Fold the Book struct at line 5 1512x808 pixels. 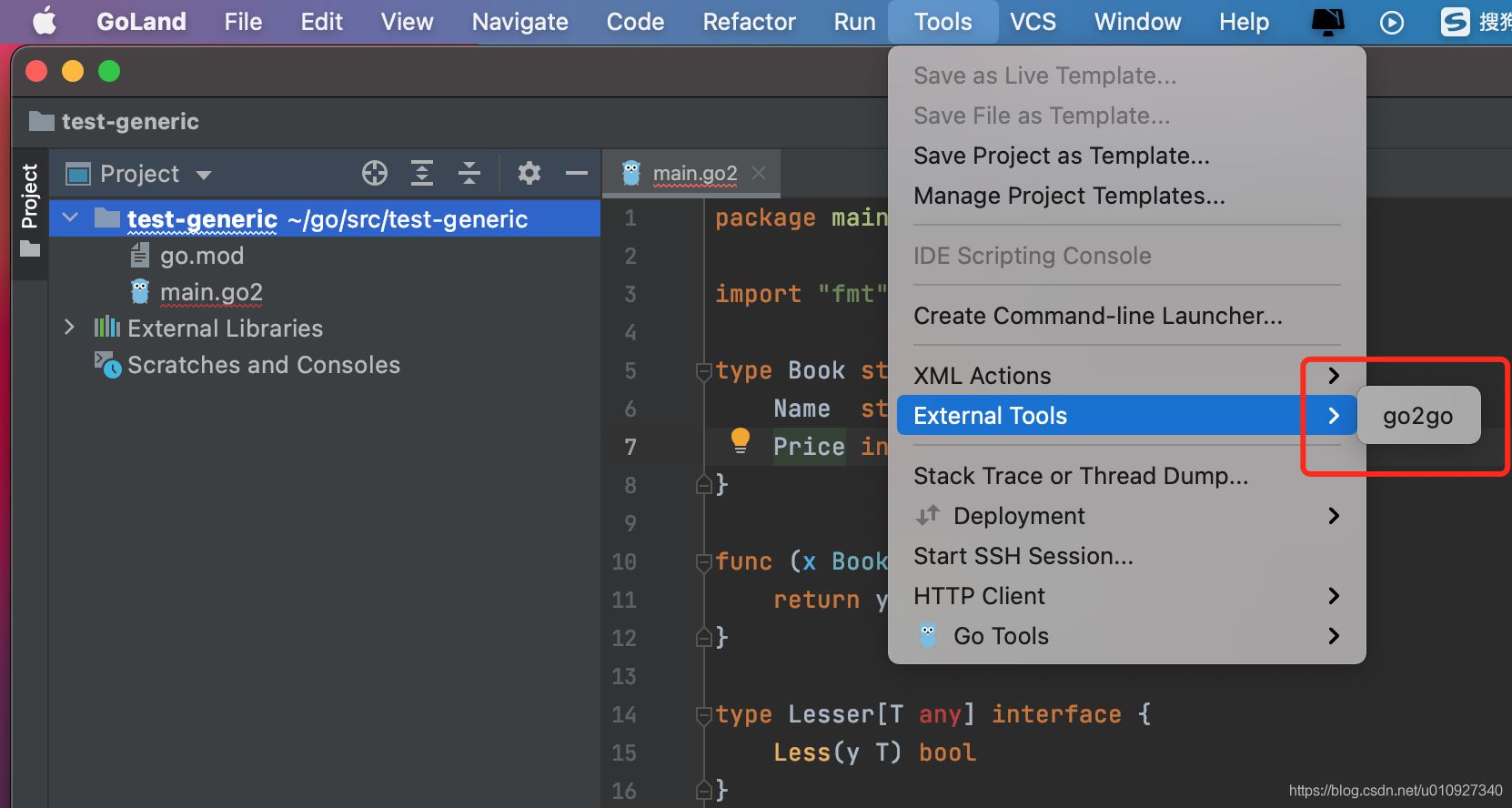[703, 371]
